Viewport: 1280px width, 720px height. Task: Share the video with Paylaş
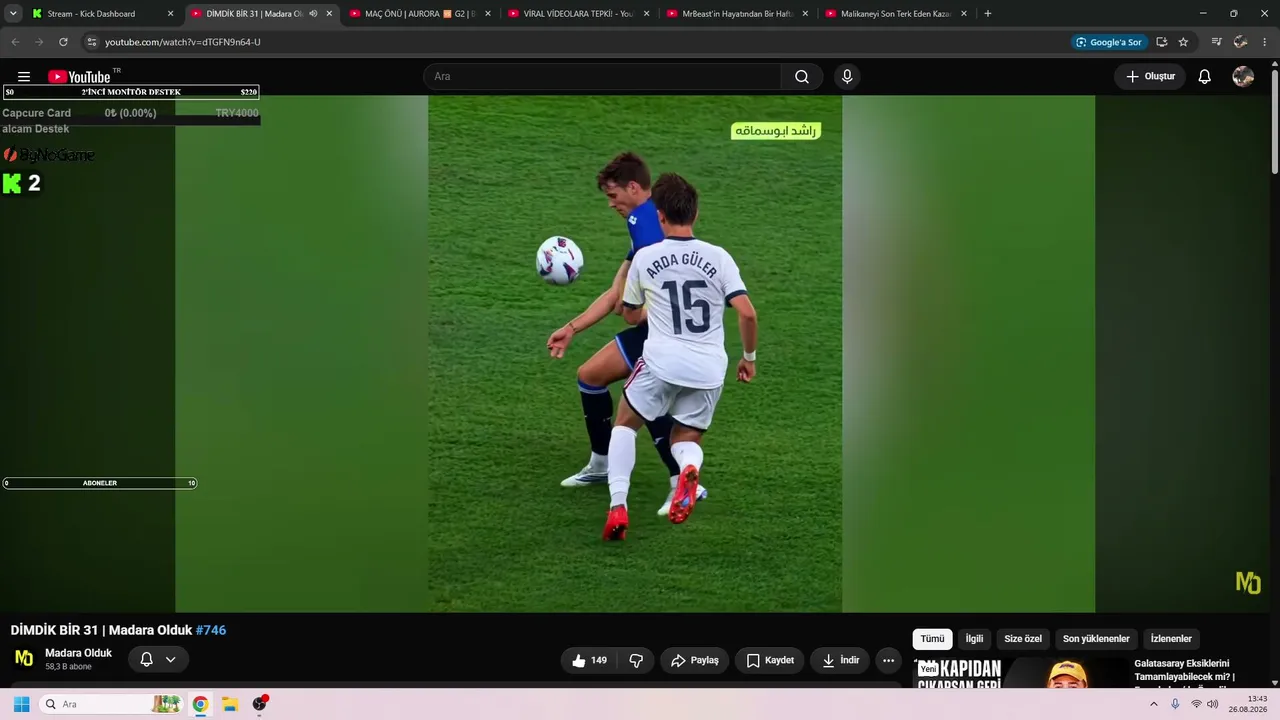tap(695, 660)
